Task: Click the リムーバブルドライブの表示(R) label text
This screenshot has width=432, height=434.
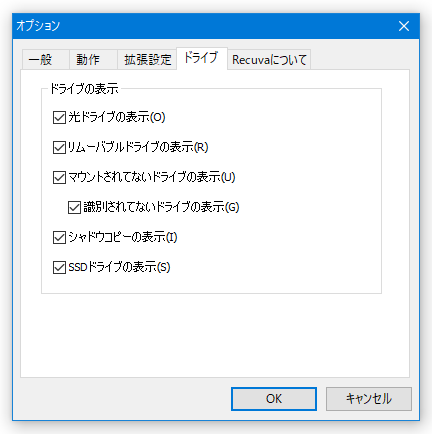Action: 138,147
